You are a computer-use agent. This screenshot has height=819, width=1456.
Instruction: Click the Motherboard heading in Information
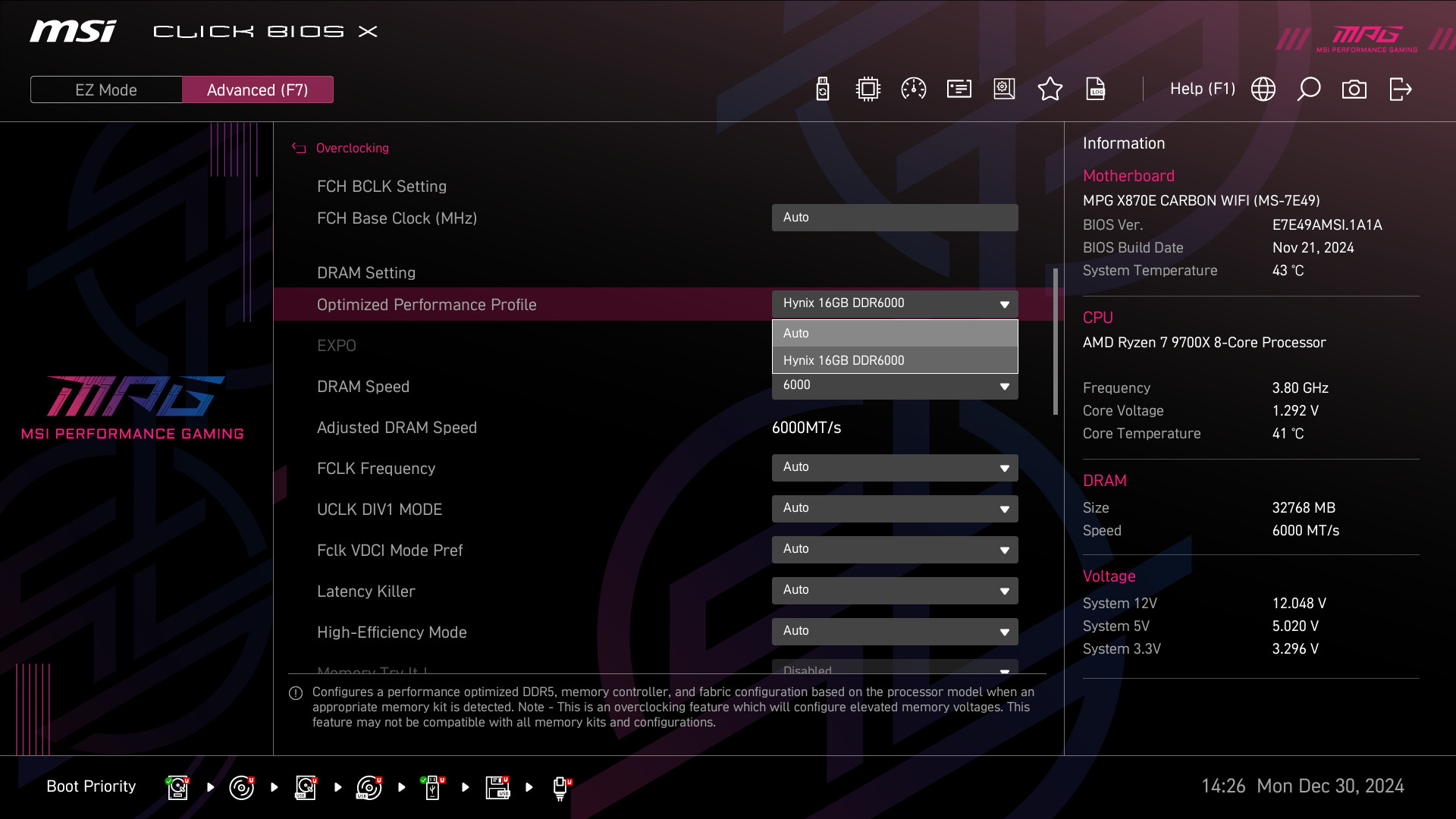coord(1128,176)
